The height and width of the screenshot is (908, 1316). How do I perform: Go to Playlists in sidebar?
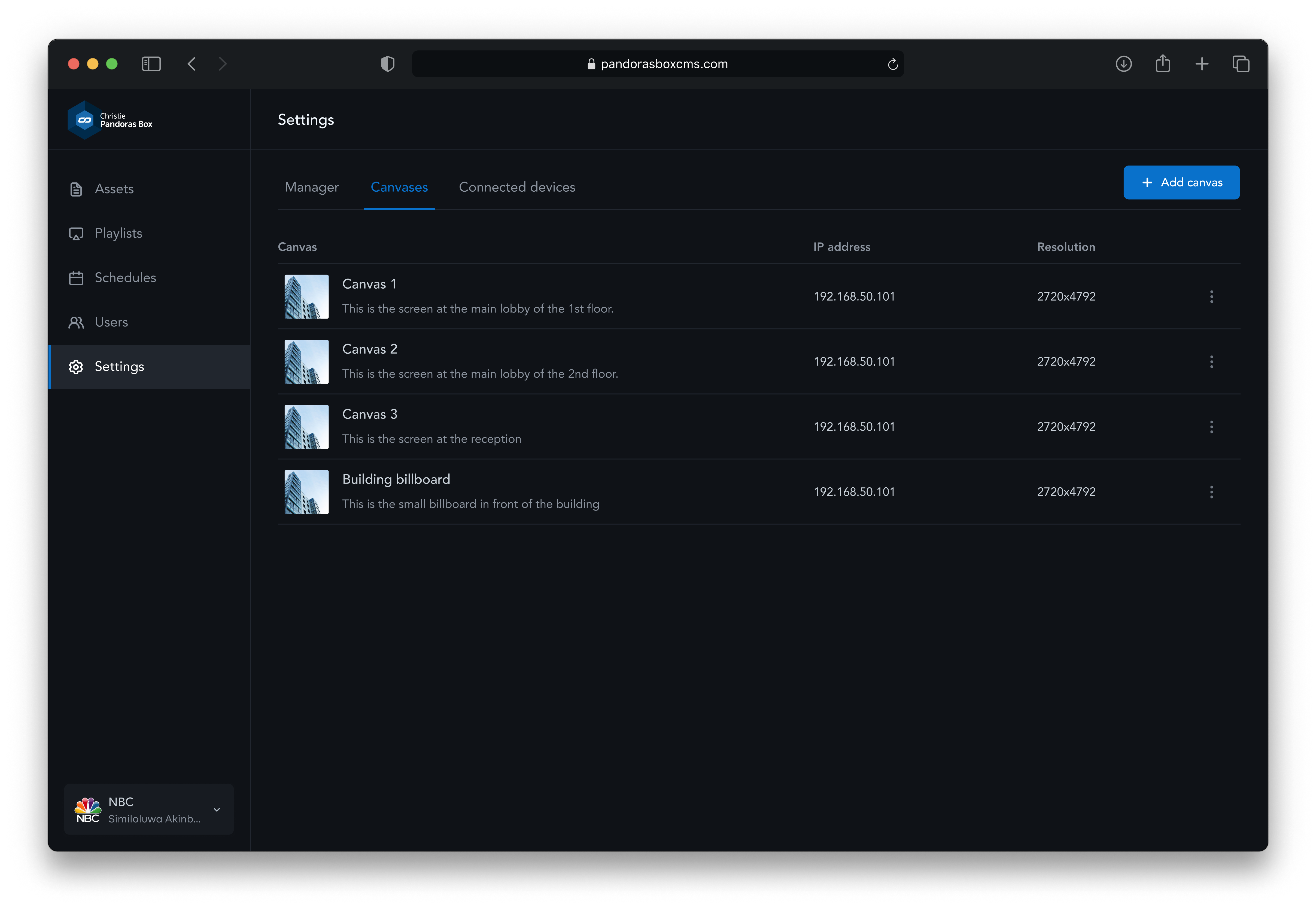click(x=118, y=233)
